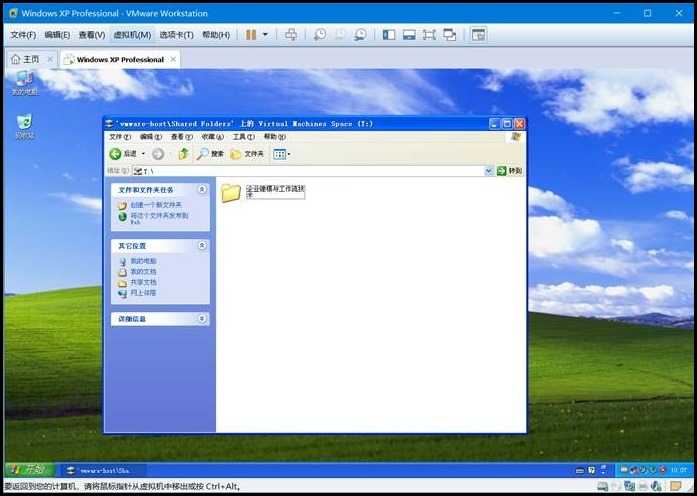Viewport: 697px width, 496px height.
Task: Click the console view icon in VMware toolbar
Action: tap(478, 35)
